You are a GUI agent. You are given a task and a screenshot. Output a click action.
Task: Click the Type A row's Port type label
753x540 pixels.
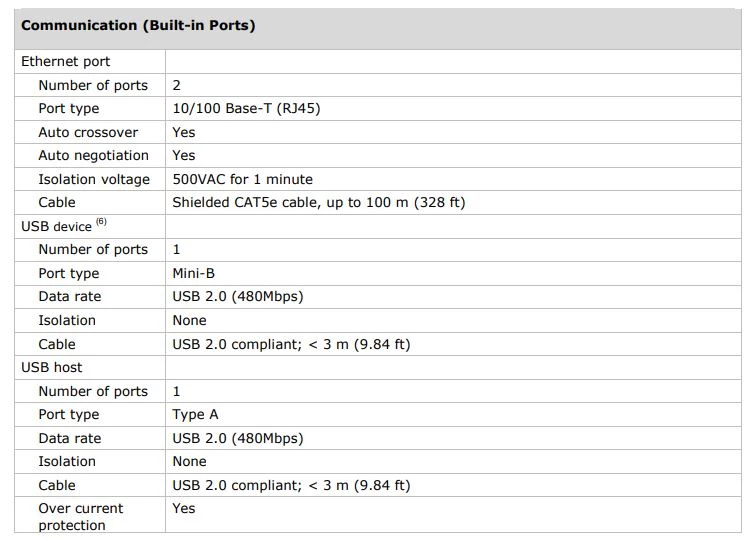click(69, 414)
